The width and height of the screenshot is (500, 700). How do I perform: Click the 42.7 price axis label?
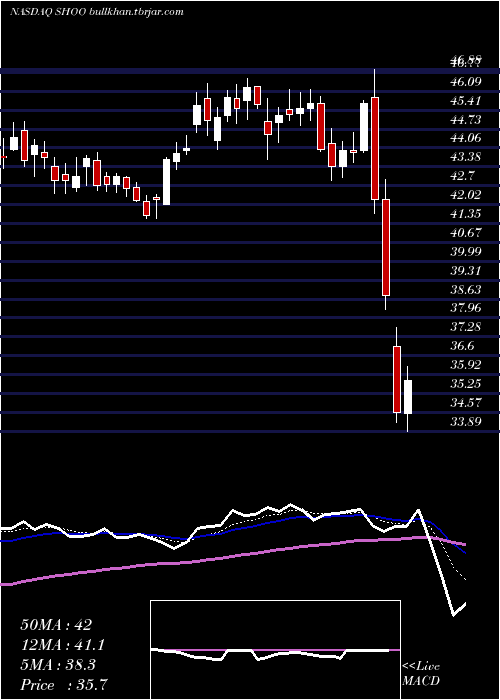[463, 176]
